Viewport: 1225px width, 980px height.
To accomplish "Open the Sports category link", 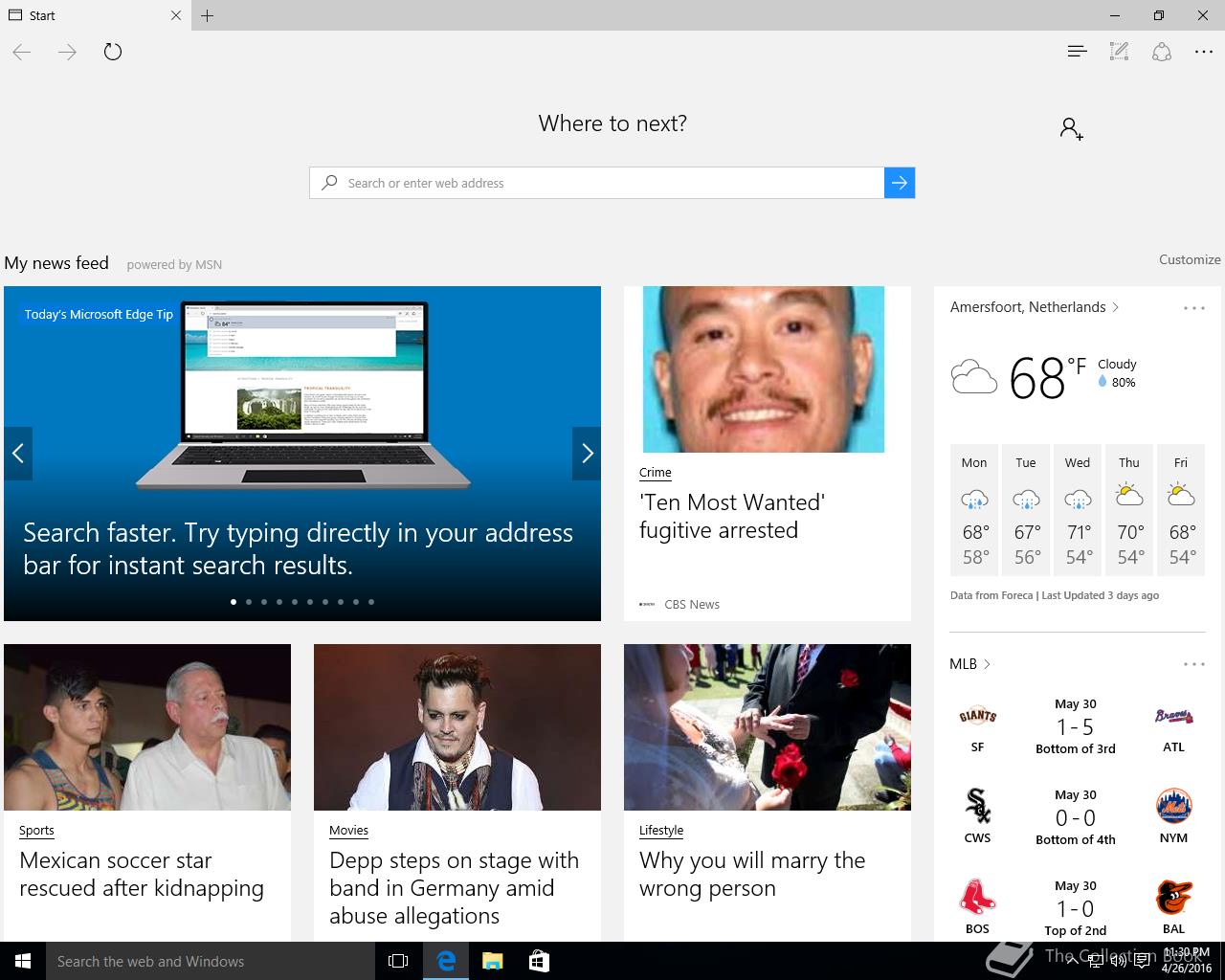I will (36, 831).
